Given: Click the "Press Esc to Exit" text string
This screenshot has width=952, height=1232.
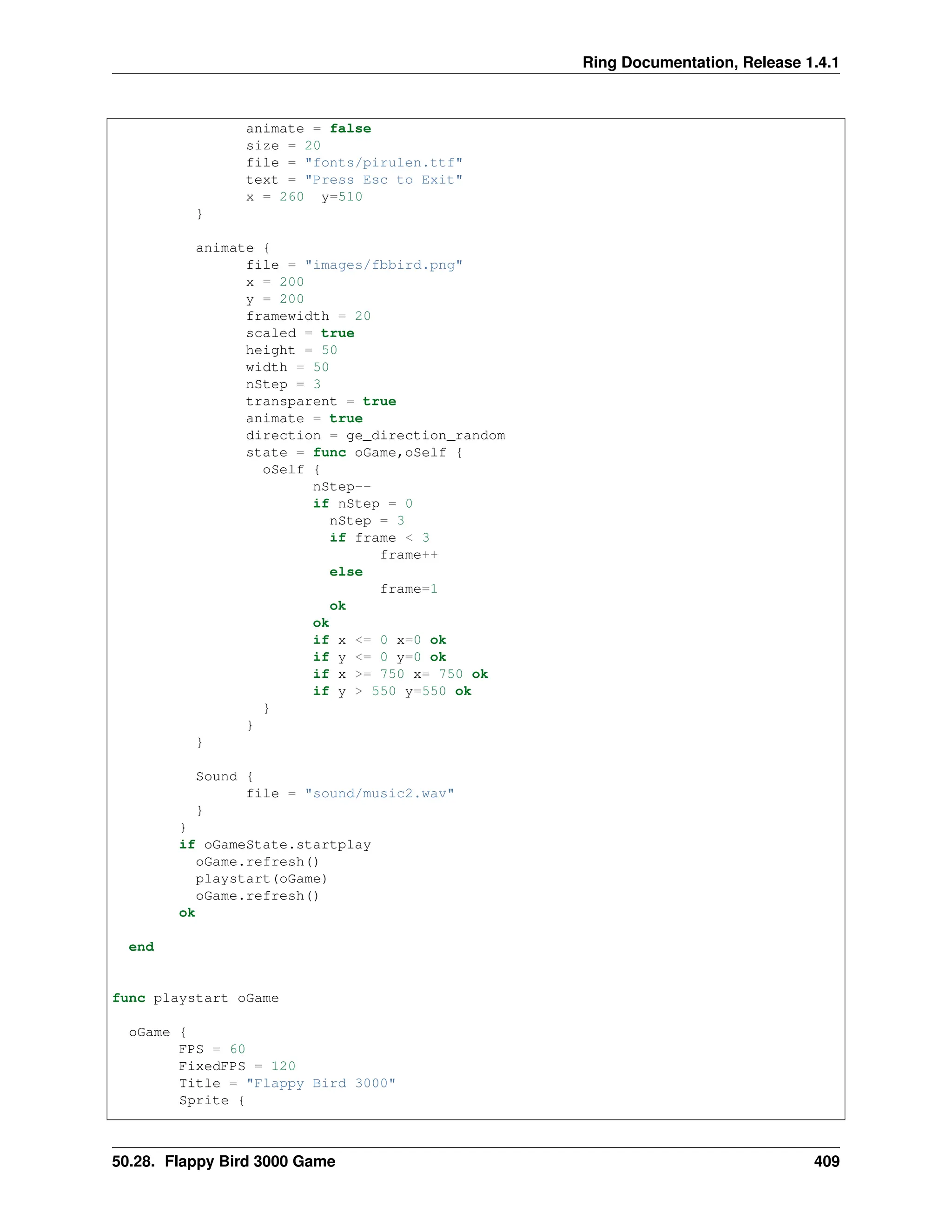Looking at the screenshot, I should tap(383, 180).
